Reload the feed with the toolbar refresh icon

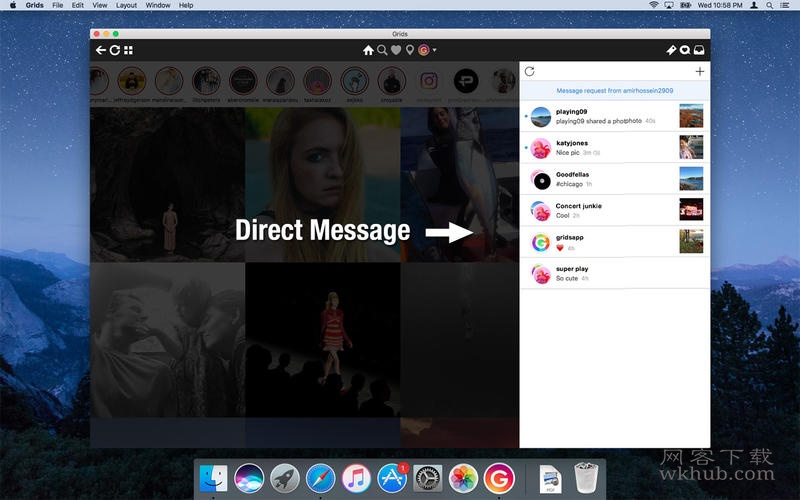pos(115,50)
